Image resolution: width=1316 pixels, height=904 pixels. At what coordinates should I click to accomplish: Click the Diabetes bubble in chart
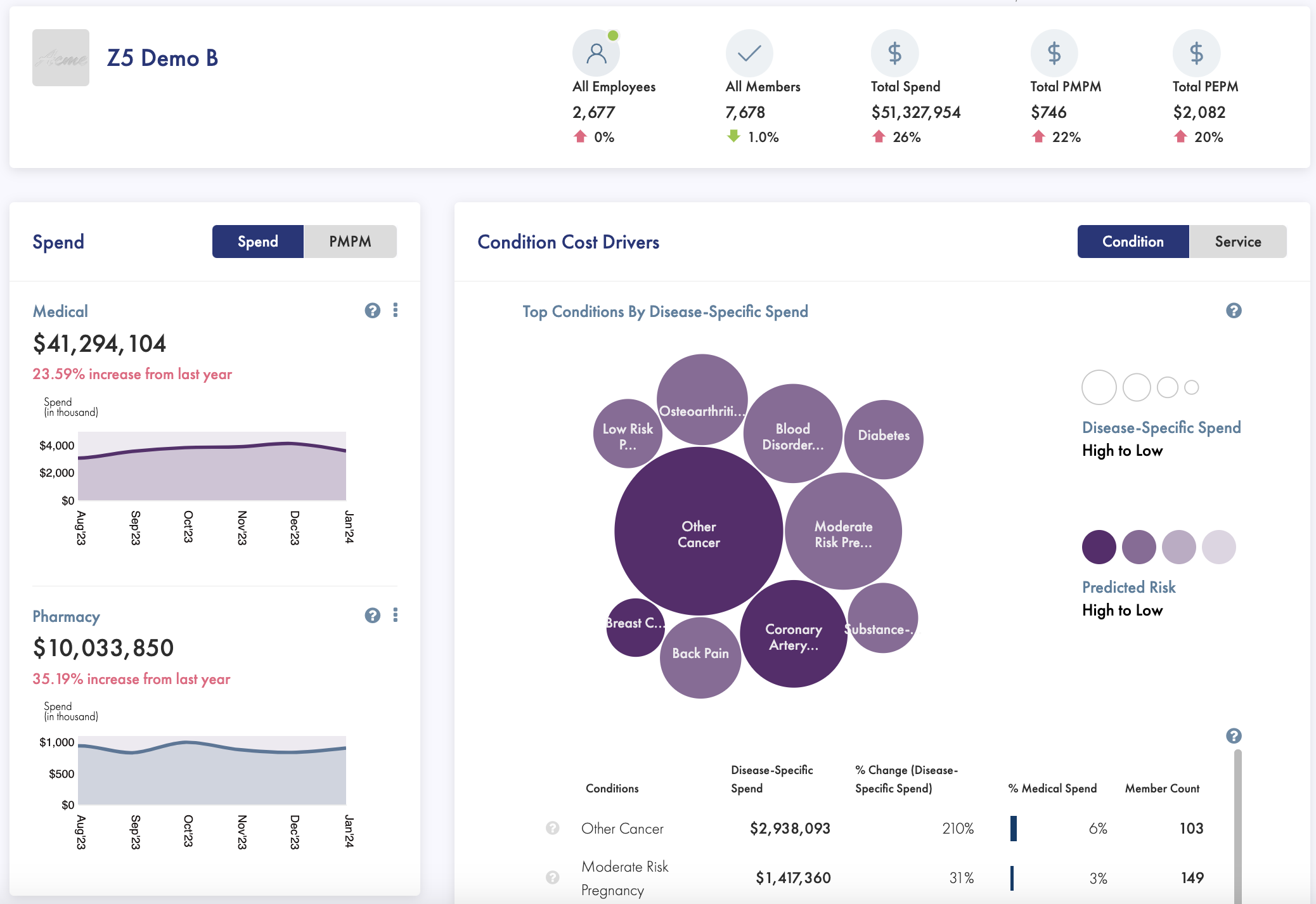(x=884, y=439)
